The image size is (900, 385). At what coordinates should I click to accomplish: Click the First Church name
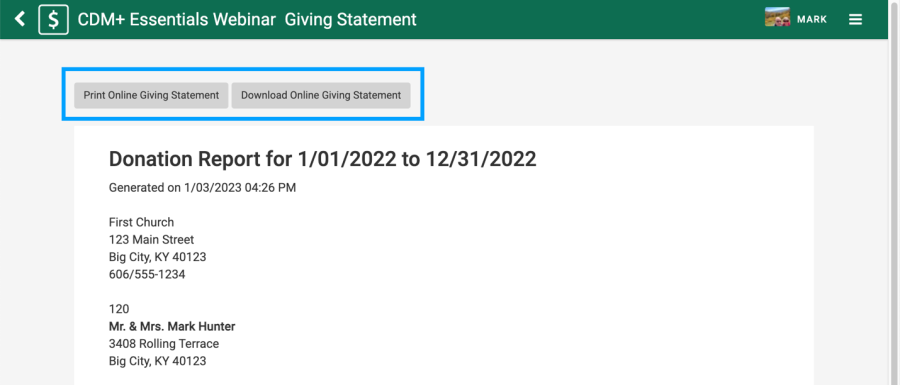point(141,222)
